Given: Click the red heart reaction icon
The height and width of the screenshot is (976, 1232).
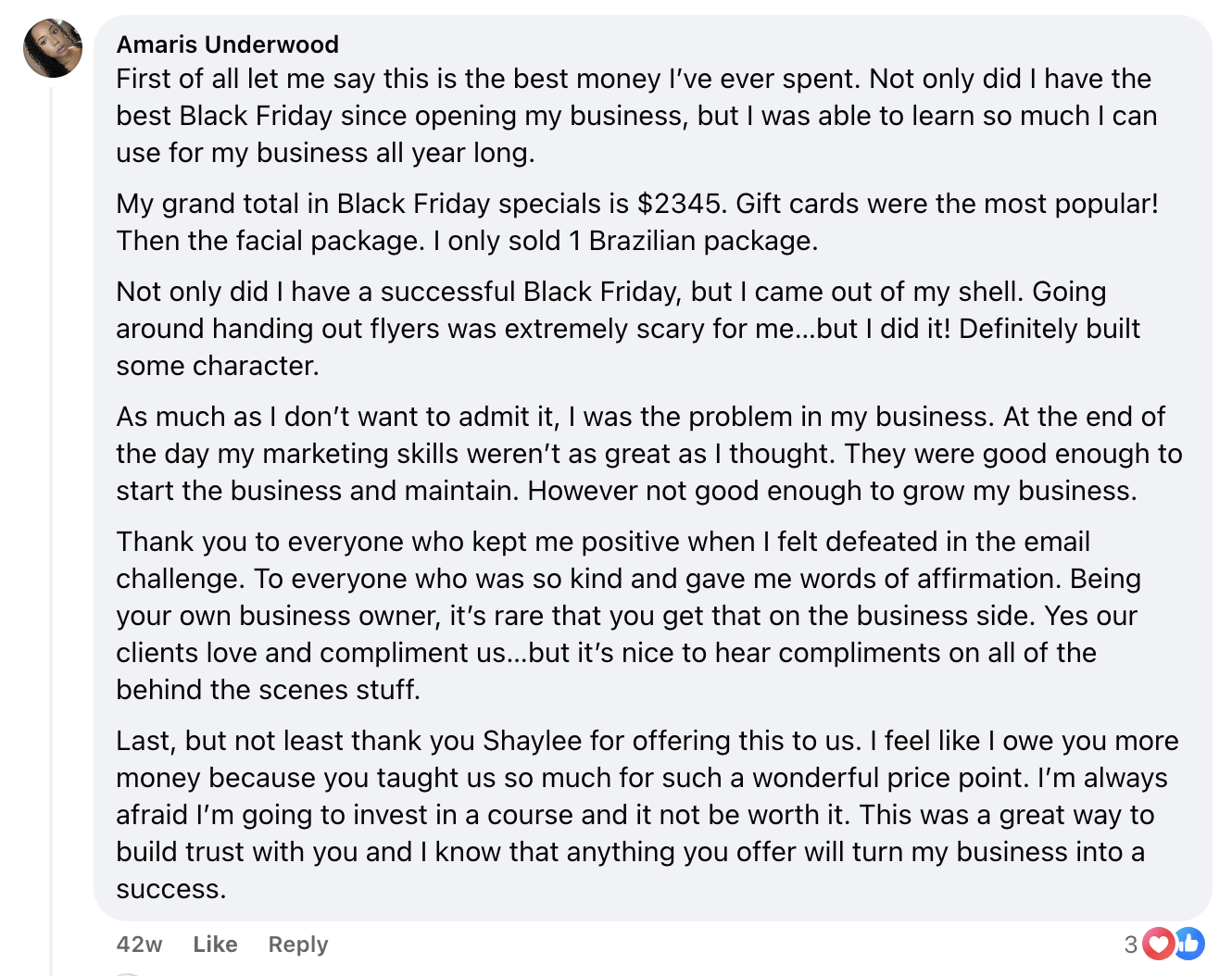Looking at the screenshot, I should click(x=1158, y=944).
